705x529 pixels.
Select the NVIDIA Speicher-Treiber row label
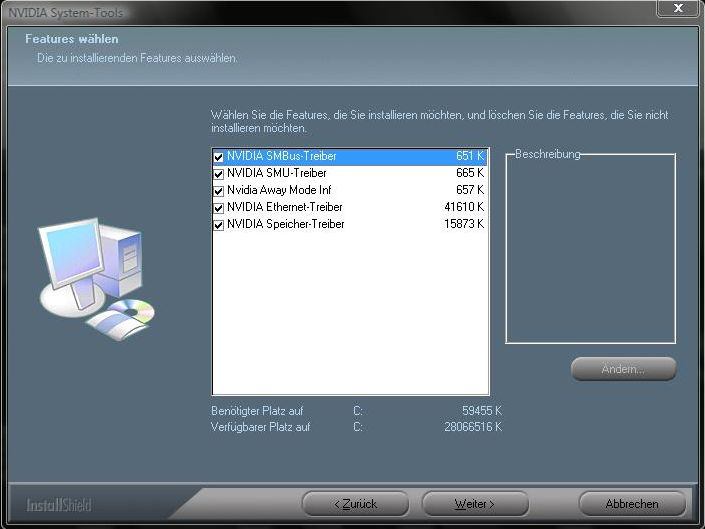[286, 224]
